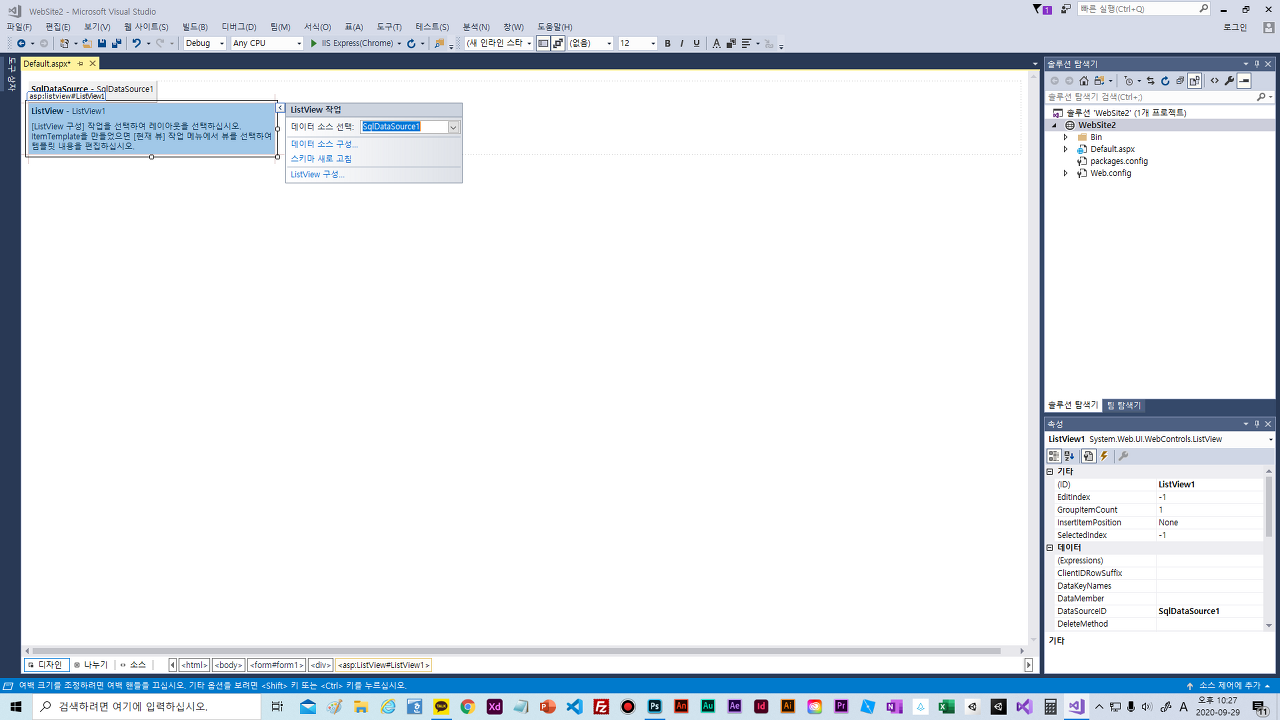Switch to 팀 탐색기 tab

tap(1123, 405)
